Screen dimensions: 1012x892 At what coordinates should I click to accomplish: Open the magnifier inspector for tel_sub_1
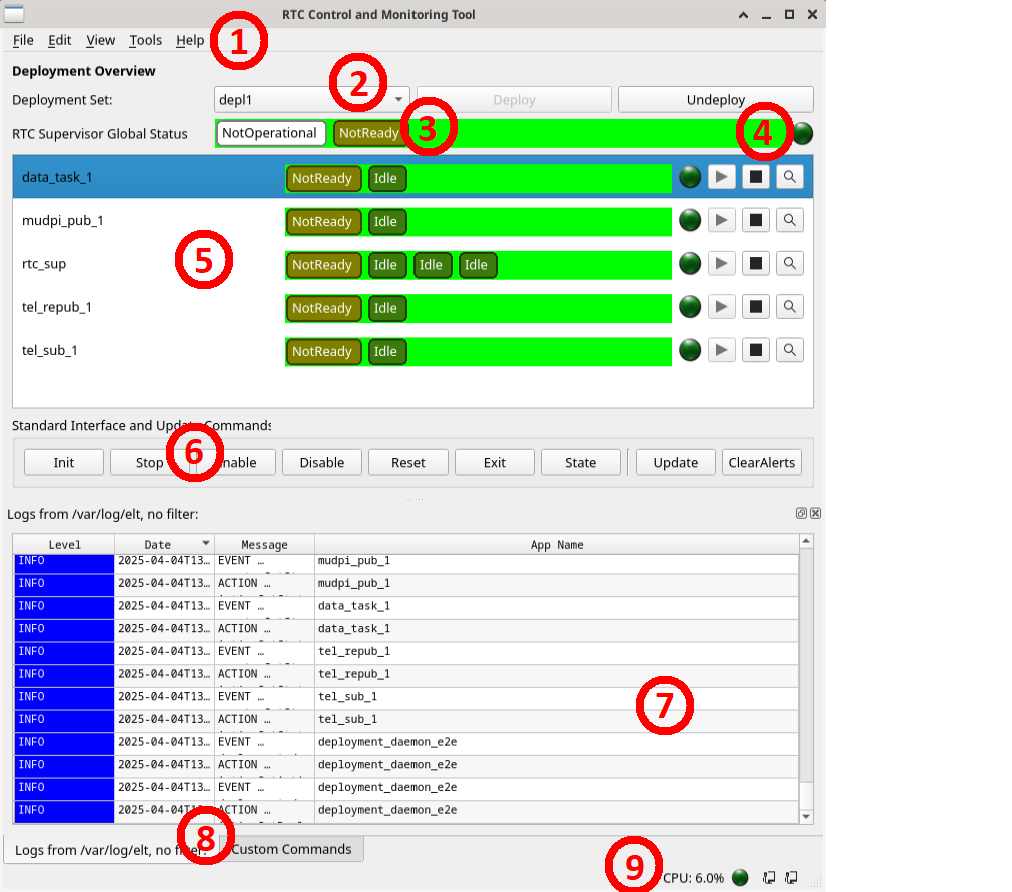pyautogui.click(x=789, y=349)
